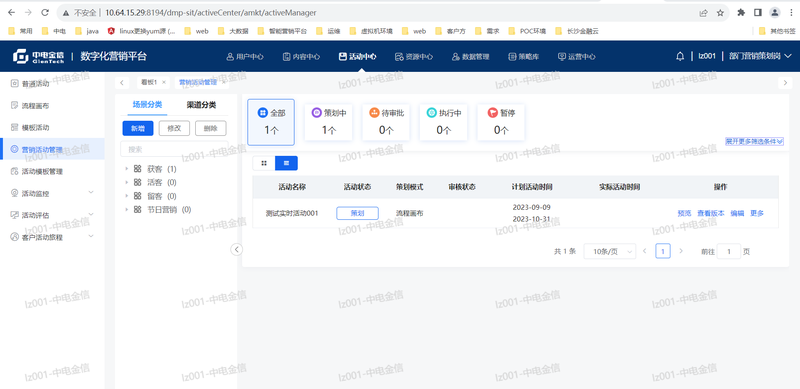
Task: Open 资源中心 in the top navigation
Action: [x=414, y=57]
